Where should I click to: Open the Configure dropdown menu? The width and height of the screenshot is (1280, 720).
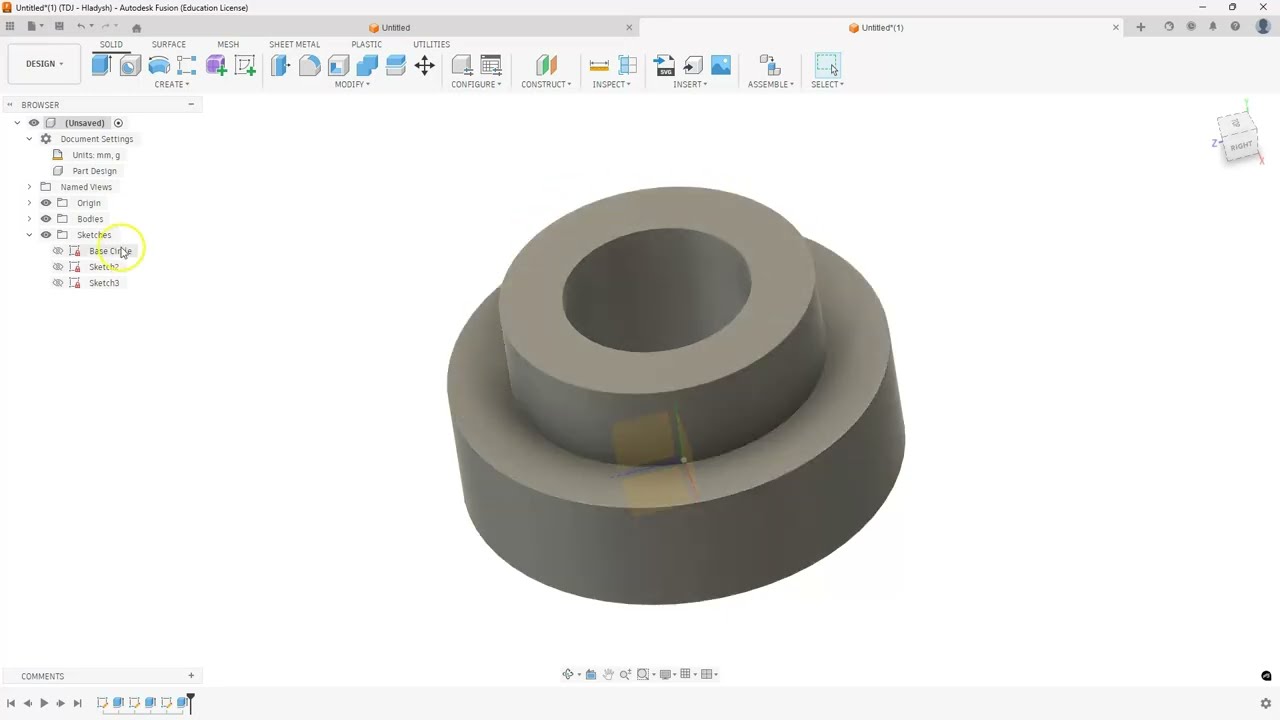(476, 84)
